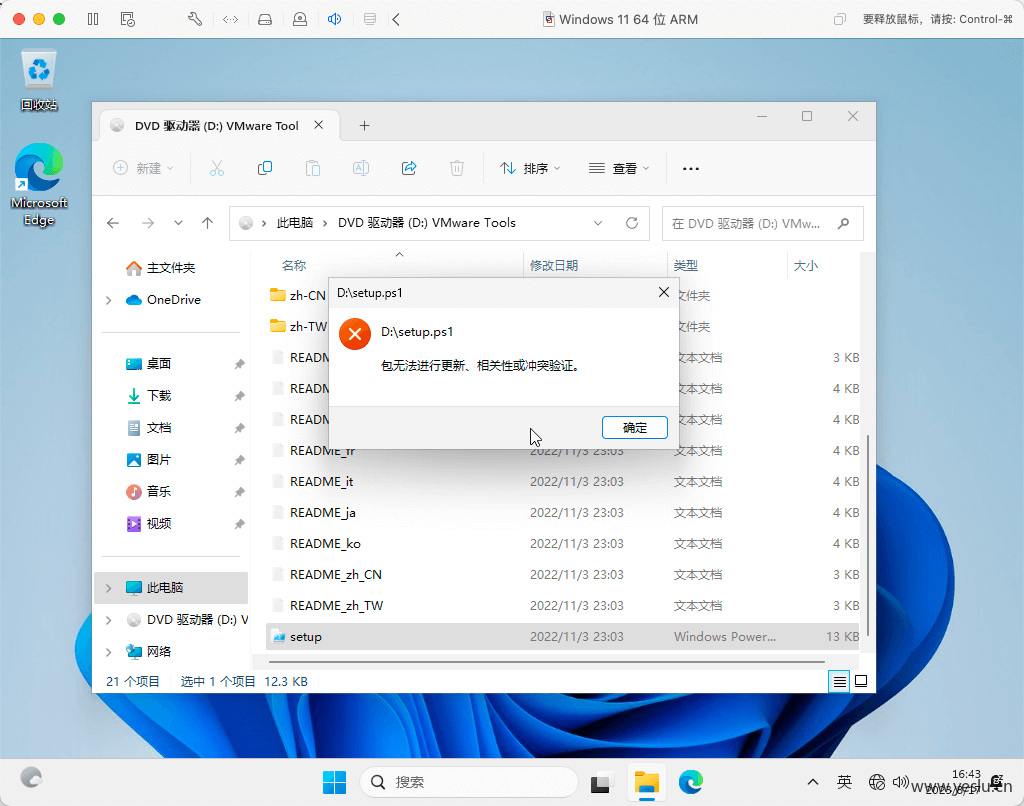Go forward with the Explorer forward arrow
The height and width of the screenshot is (806, 1024).
point(148,223)
